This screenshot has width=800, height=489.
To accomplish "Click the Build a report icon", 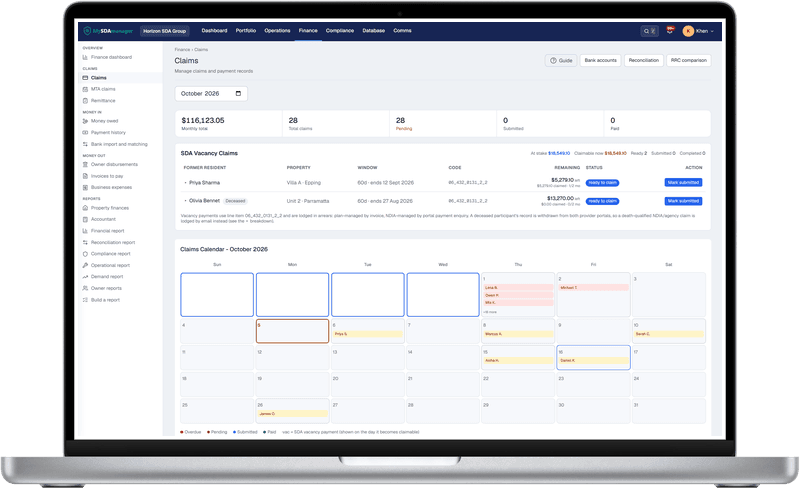I will pyautogui.click(x=85, y=300).
